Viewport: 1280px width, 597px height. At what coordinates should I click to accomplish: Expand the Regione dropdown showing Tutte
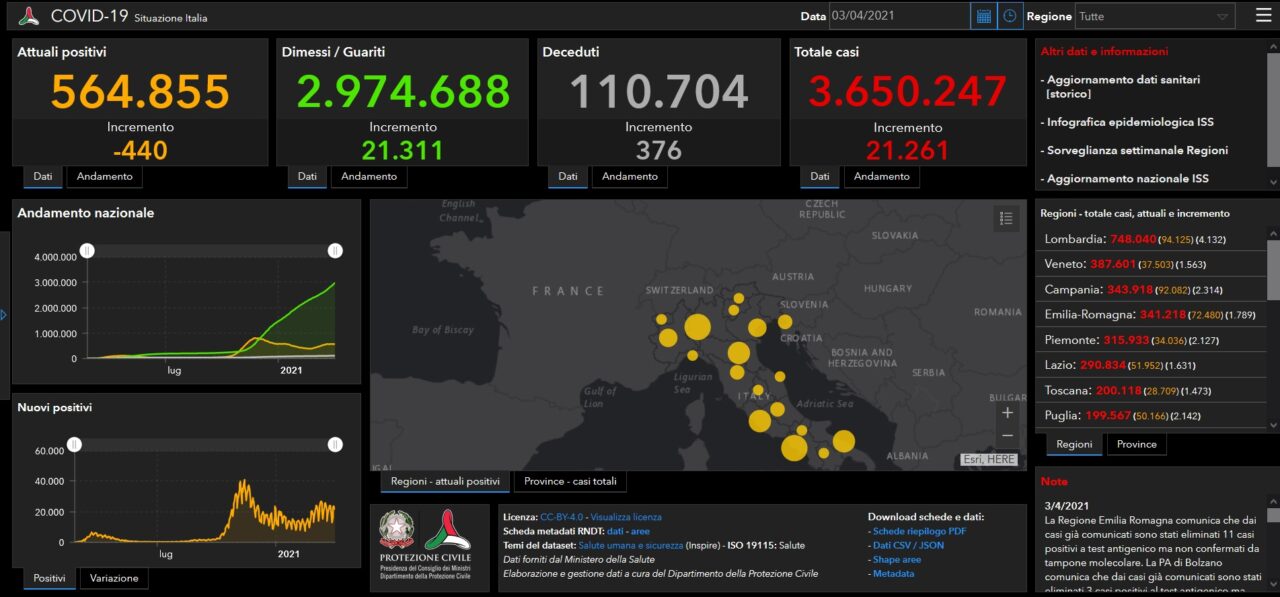[x=1154, y=16]
